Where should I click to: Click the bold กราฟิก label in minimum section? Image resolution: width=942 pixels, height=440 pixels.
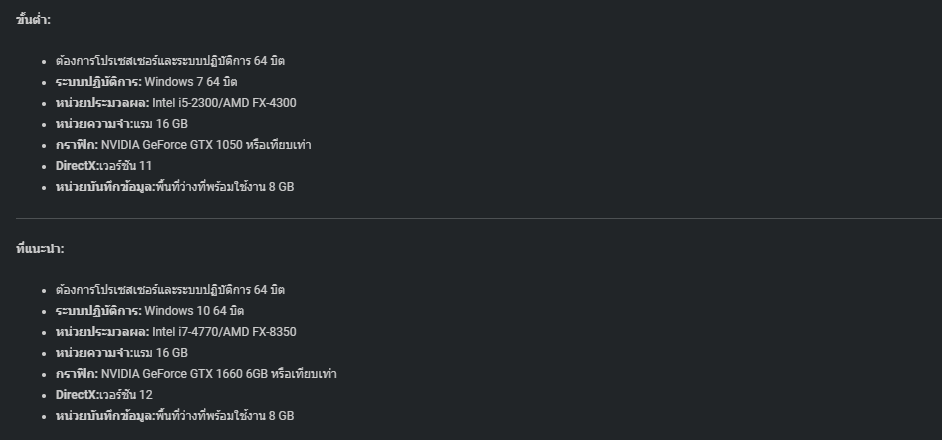(77, 145)
